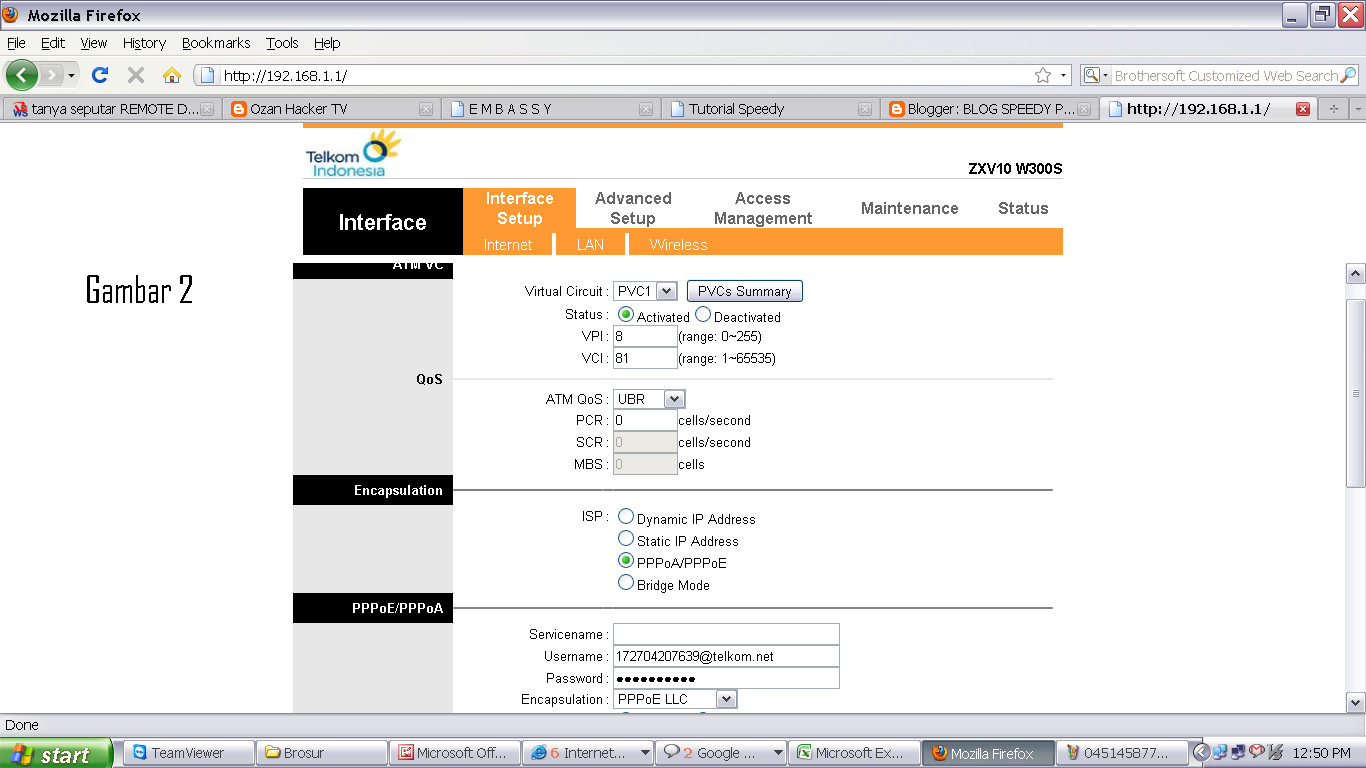Image resolution: width=1366 pixels, height=768 pixels.
Task: Open ATM QoS UBR dropdown
Action: click(649, 399)
